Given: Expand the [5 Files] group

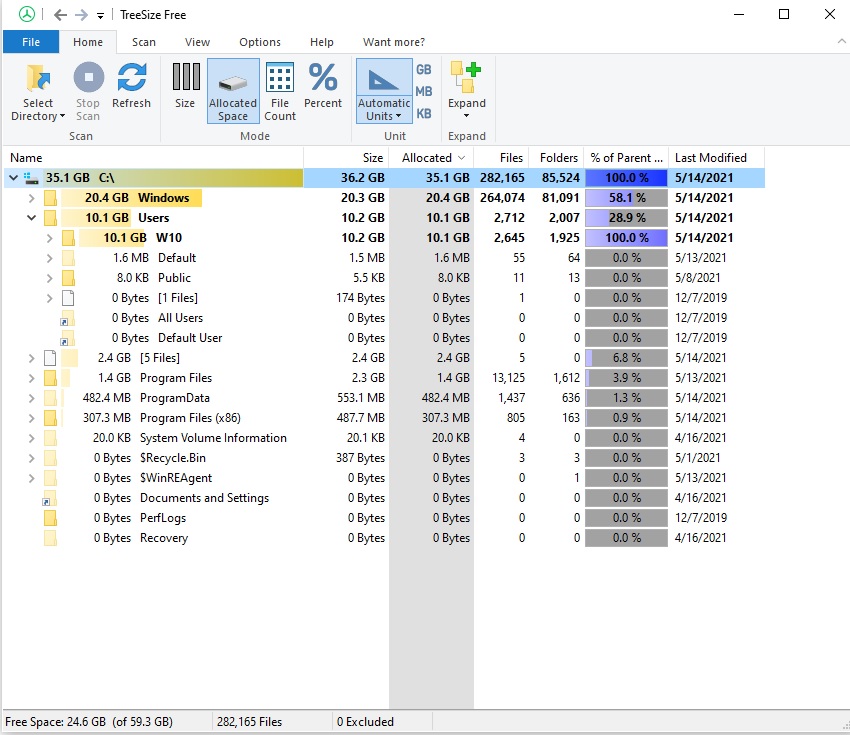Looking at the screenshot, I should click(31, 358).
